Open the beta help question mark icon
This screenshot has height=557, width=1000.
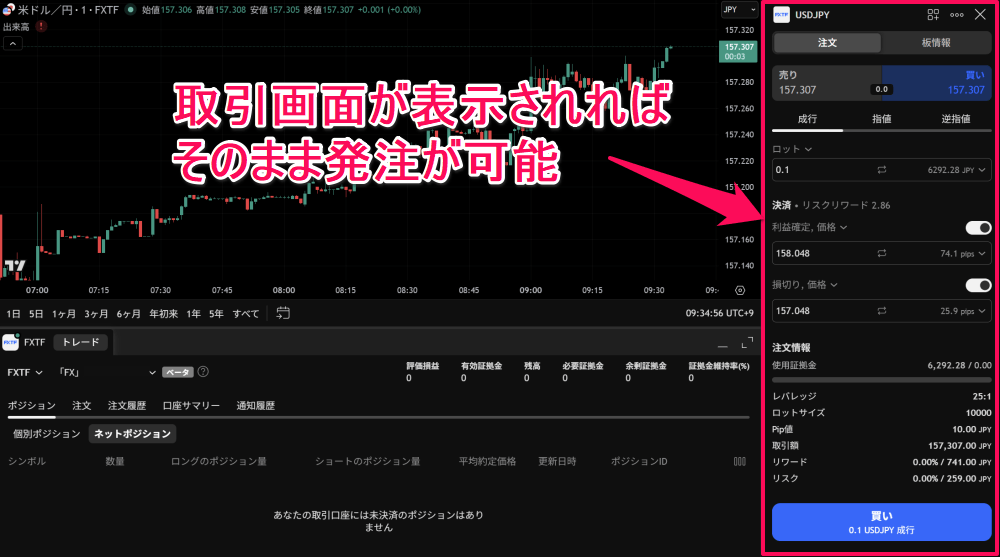[x=203, y=371]
